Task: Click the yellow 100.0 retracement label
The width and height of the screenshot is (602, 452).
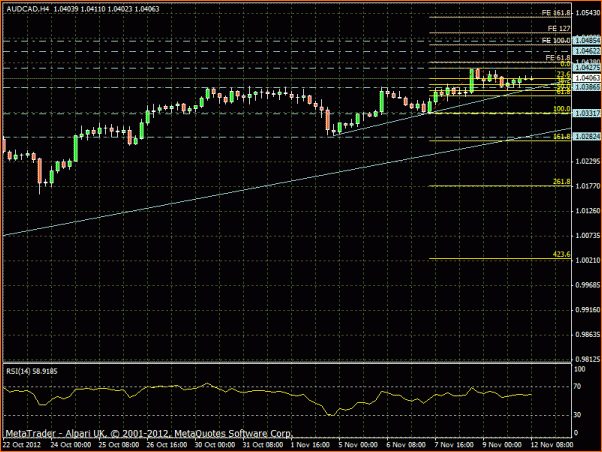Action: [561, 109]
